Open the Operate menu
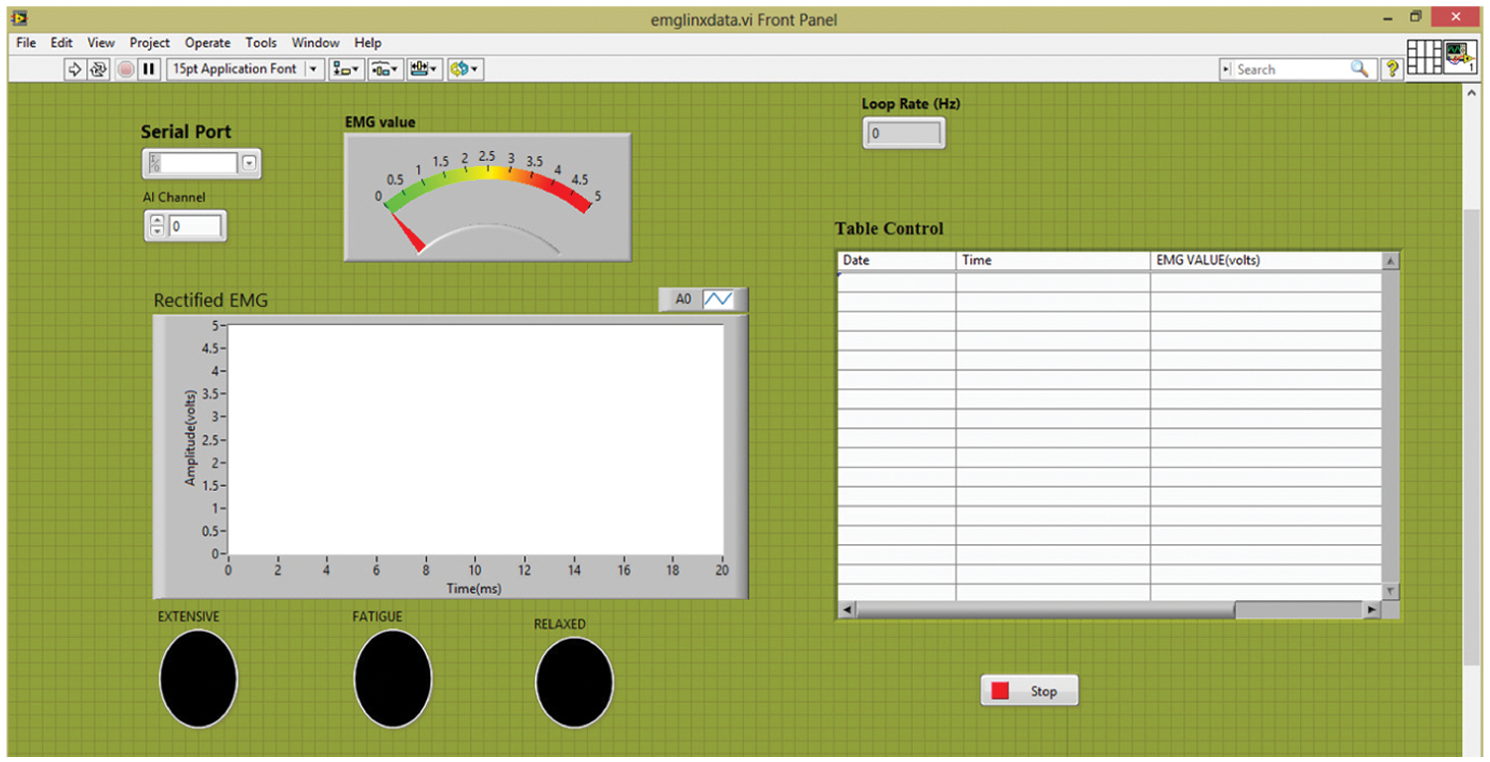Image resolution: width=1490 pixels, height=762 pixels. click(x=207, y=43)
